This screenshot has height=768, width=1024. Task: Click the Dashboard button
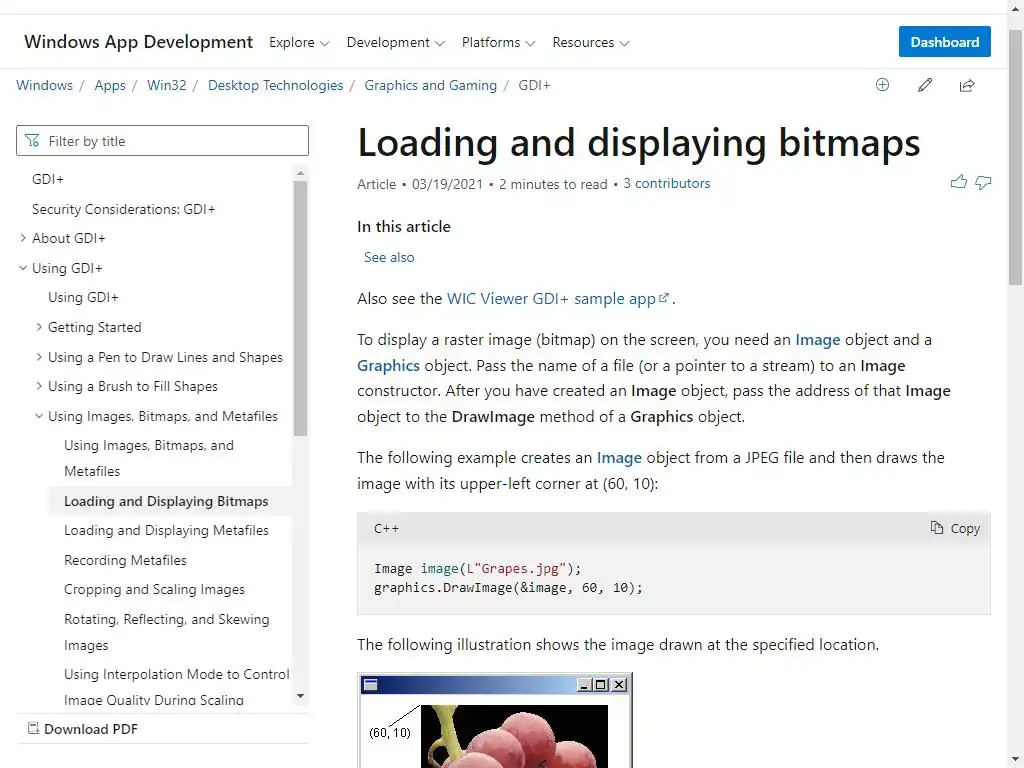point(944,42)
